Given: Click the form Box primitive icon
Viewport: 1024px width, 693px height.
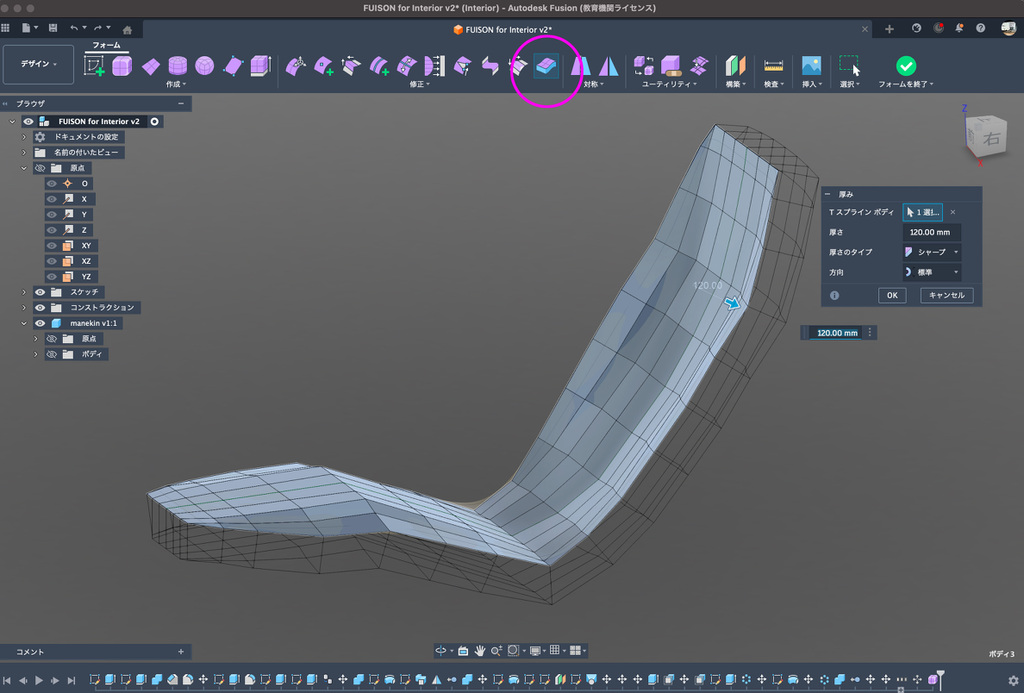Looking at the screenshot, I should (122, 66).
